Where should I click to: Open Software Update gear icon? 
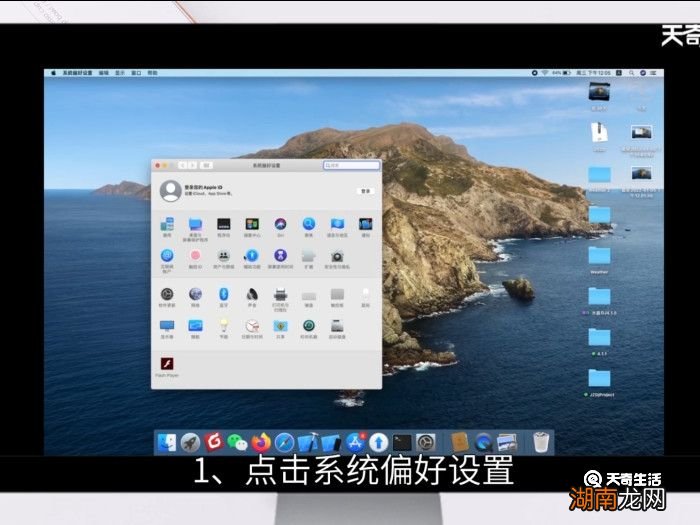click(x=167, y=294)
